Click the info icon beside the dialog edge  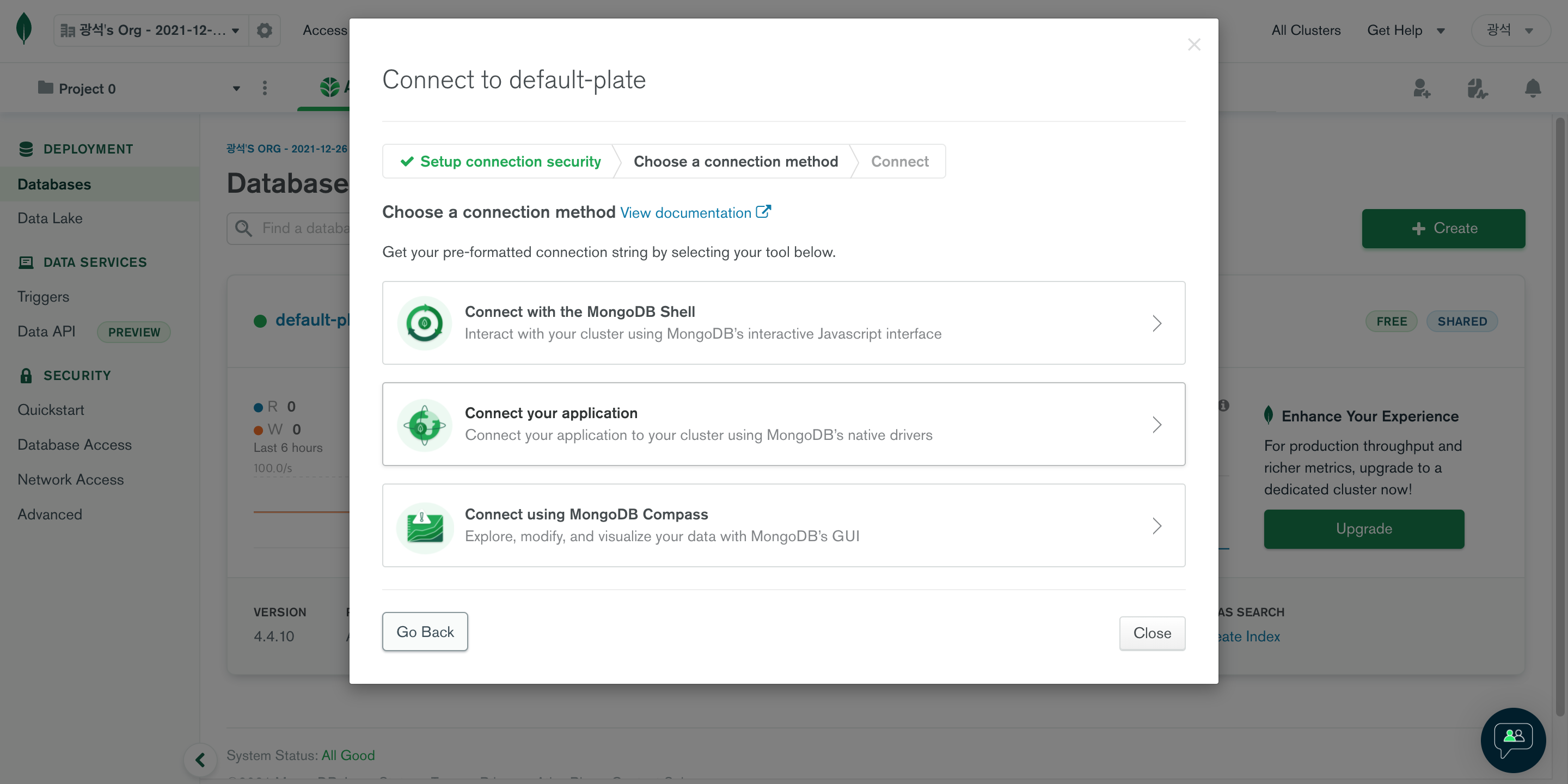pos(1223,406)
